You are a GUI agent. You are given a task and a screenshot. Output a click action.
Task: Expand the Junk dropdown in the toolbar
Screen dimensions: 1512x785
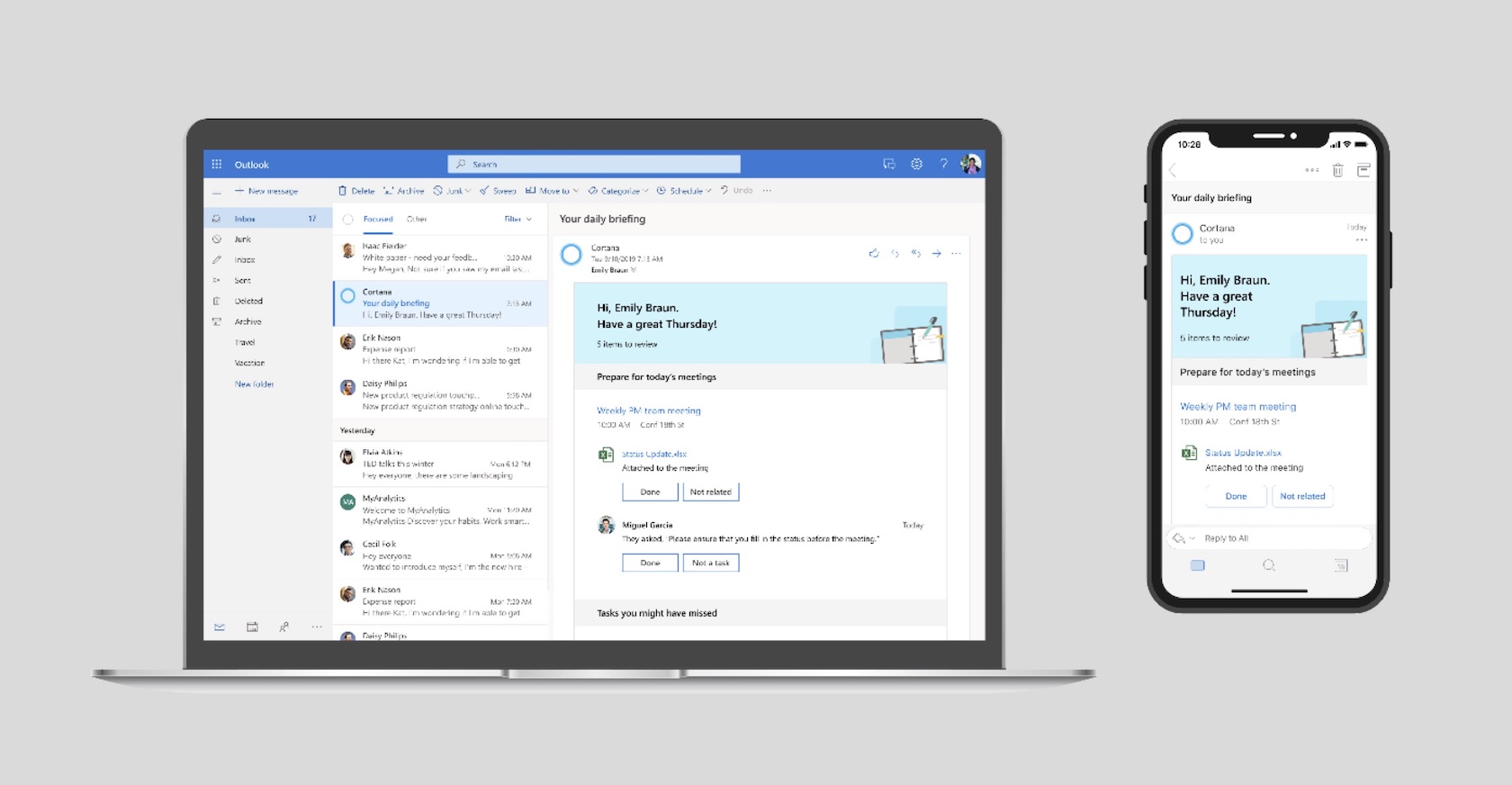[x=468, y=191]
